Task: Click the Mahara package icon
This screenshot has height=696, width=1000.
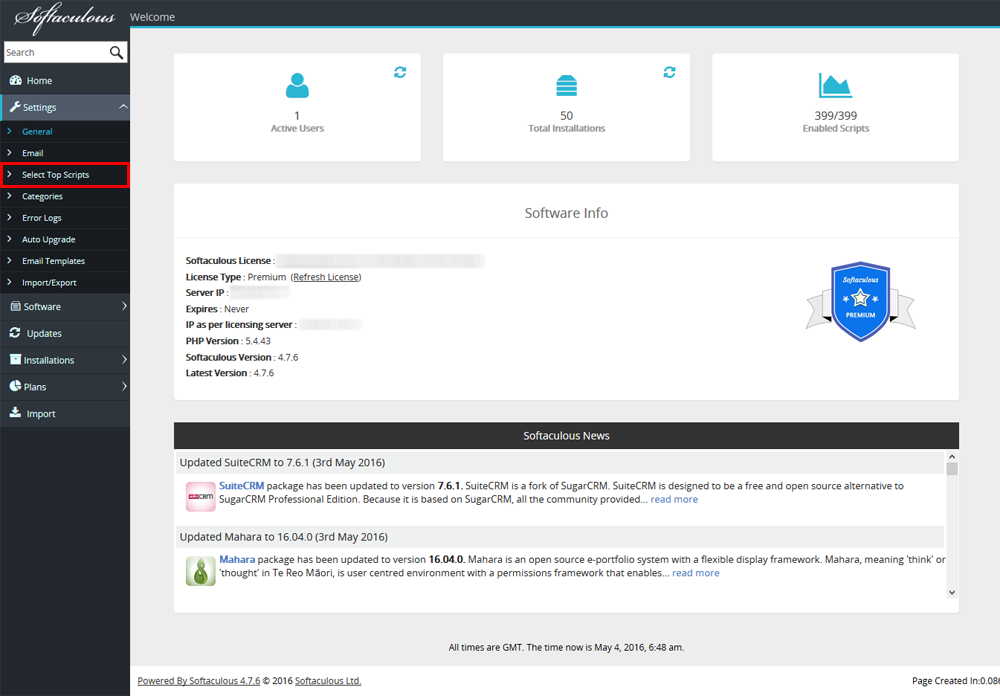Action: click(200, 571)
